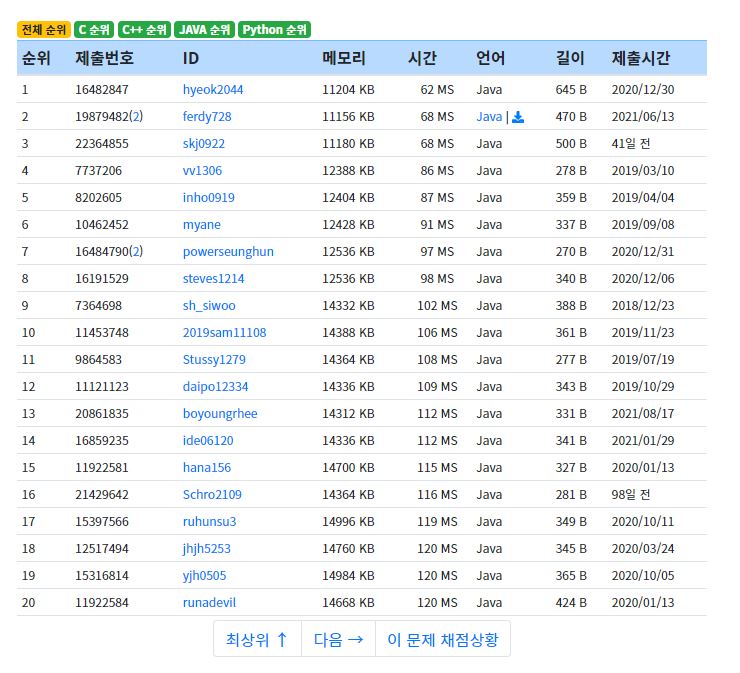Select time value 62 MS
740x673 pixels.
[437, 90]
